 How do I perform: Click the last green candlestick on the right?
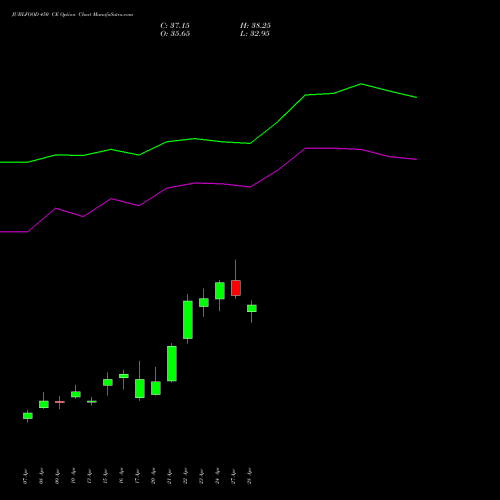coord(252,308)
